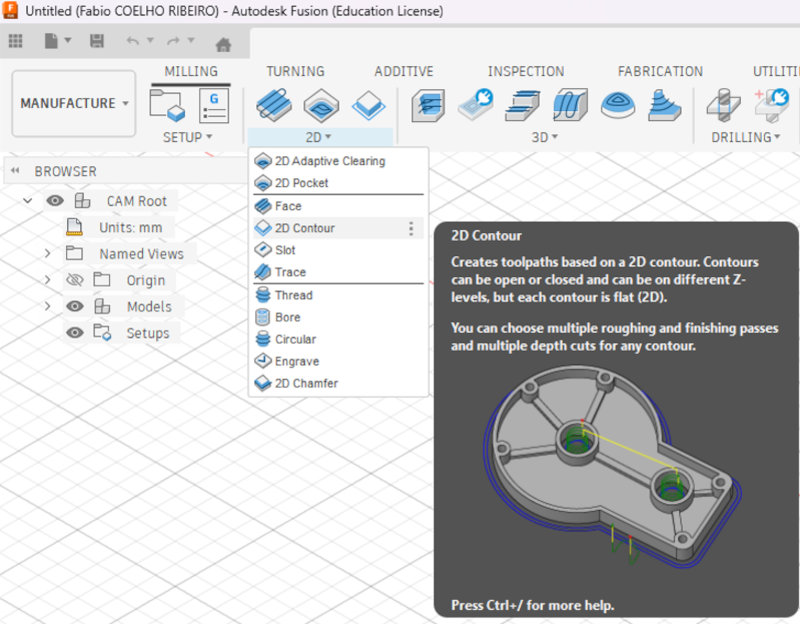The image size is (800, 624).
Task: Open the SETUP panel dropdown
Action: pos(187,137)
